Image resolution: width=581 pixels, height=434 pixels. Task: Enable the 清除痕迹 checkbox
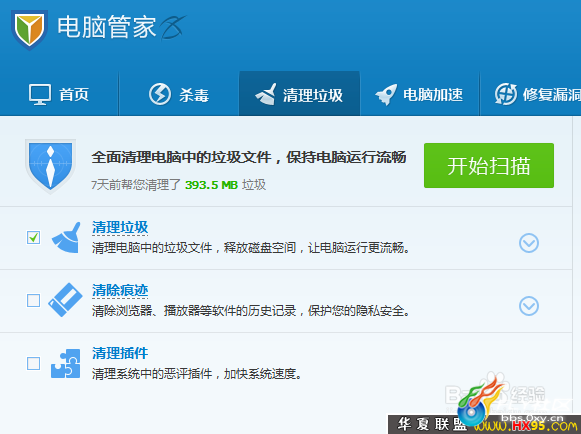[33, 300]
